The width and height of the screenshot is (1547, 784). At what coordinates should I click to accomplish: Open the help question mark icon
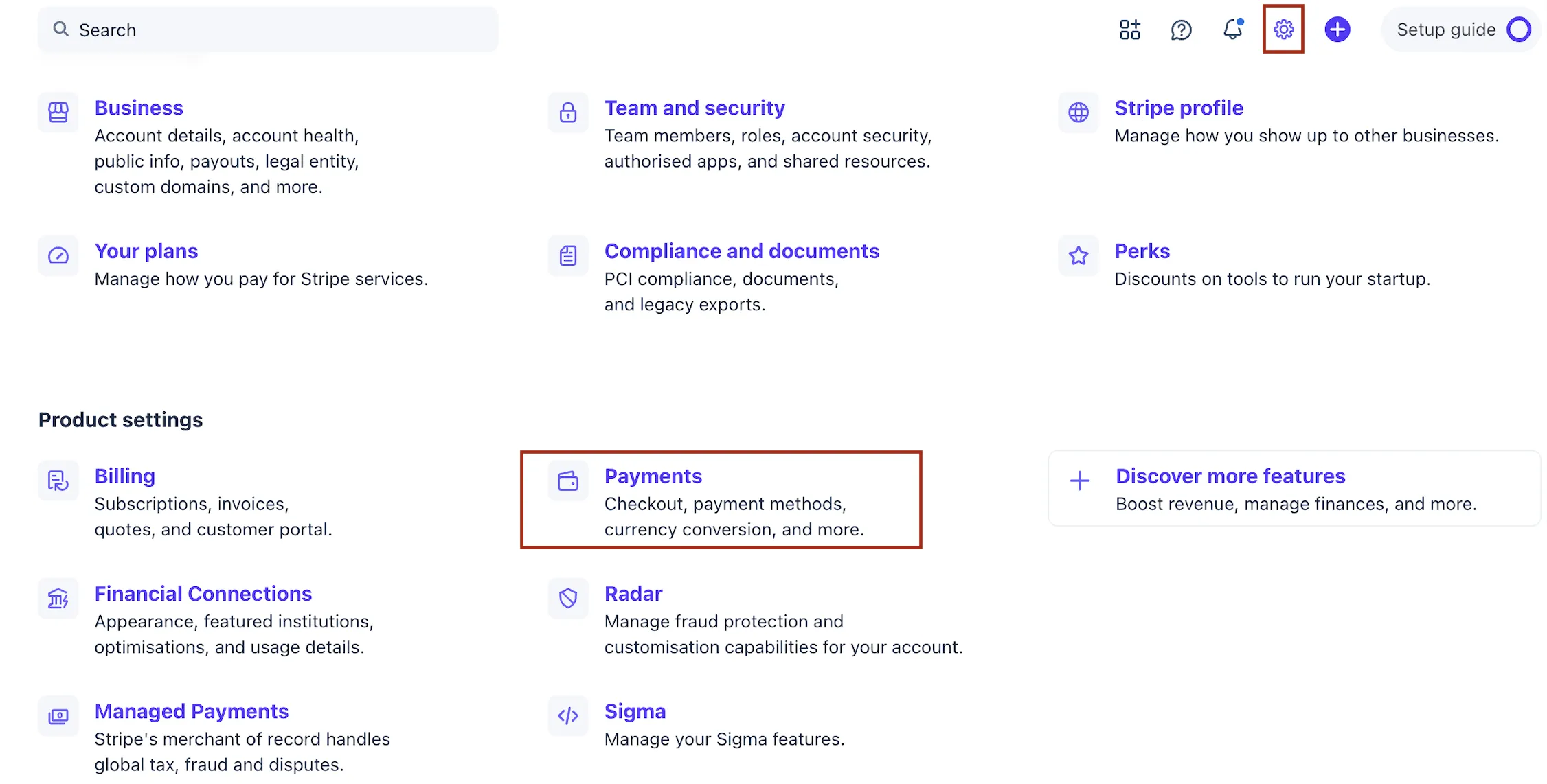click(x=1182, y=30)
